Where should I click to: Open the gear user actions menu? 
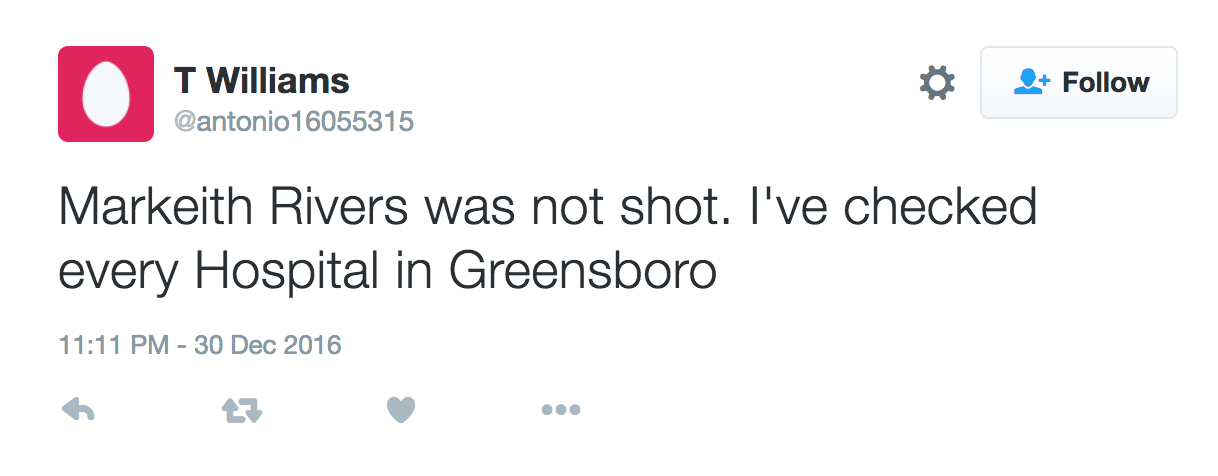(x=937, y=83)
